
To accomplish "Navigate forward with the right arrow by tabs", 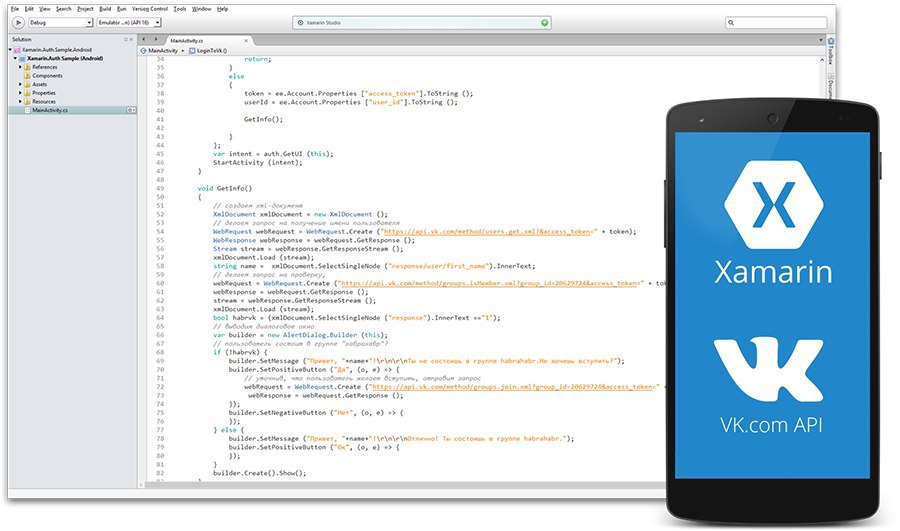I will click(x=157, y=39).
